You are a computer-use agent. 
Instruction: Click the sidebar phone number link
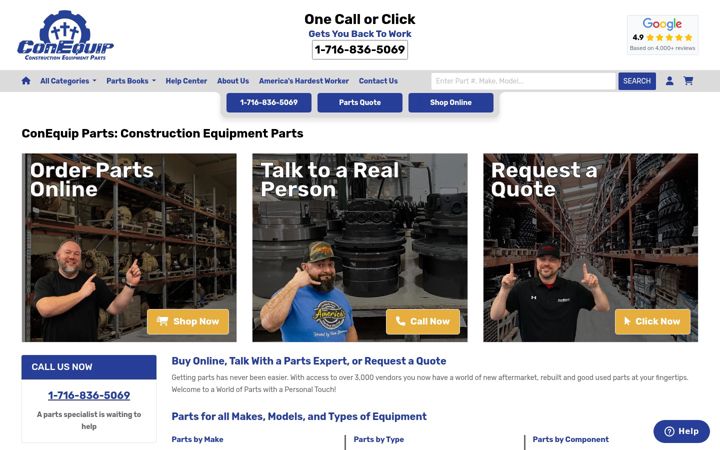89,395
